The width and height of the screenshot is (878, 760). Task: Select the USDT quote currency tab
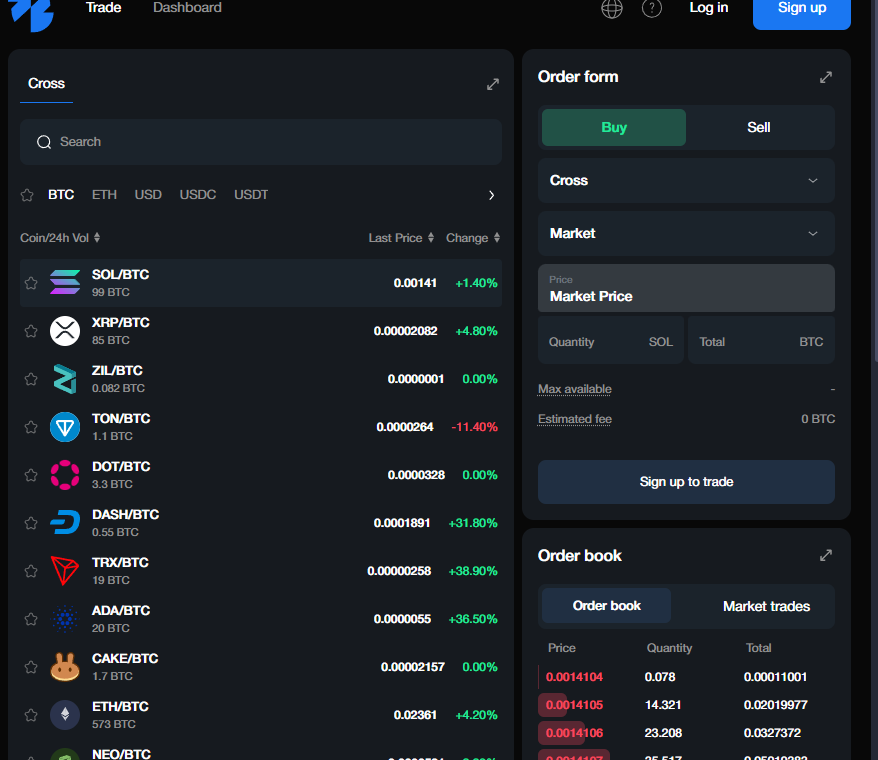(x=251, y=195)
